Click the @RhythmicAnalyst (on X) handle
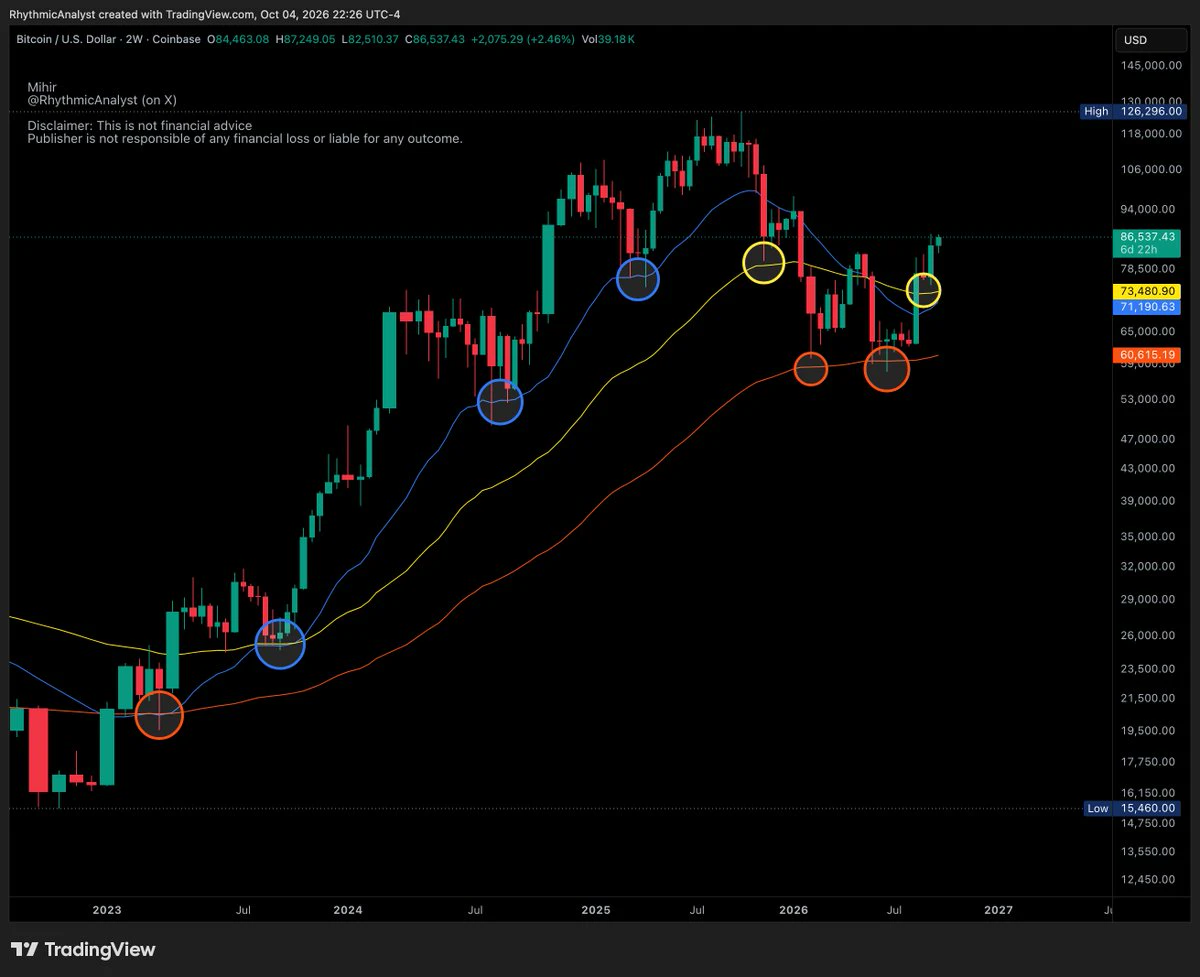 click(x=102, y=100)
